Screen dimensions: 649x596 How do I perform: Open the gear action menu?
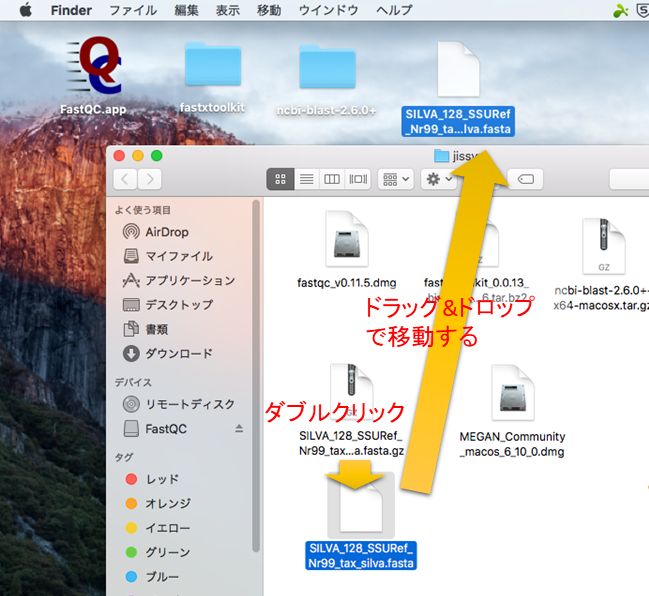tap(439, 179)
